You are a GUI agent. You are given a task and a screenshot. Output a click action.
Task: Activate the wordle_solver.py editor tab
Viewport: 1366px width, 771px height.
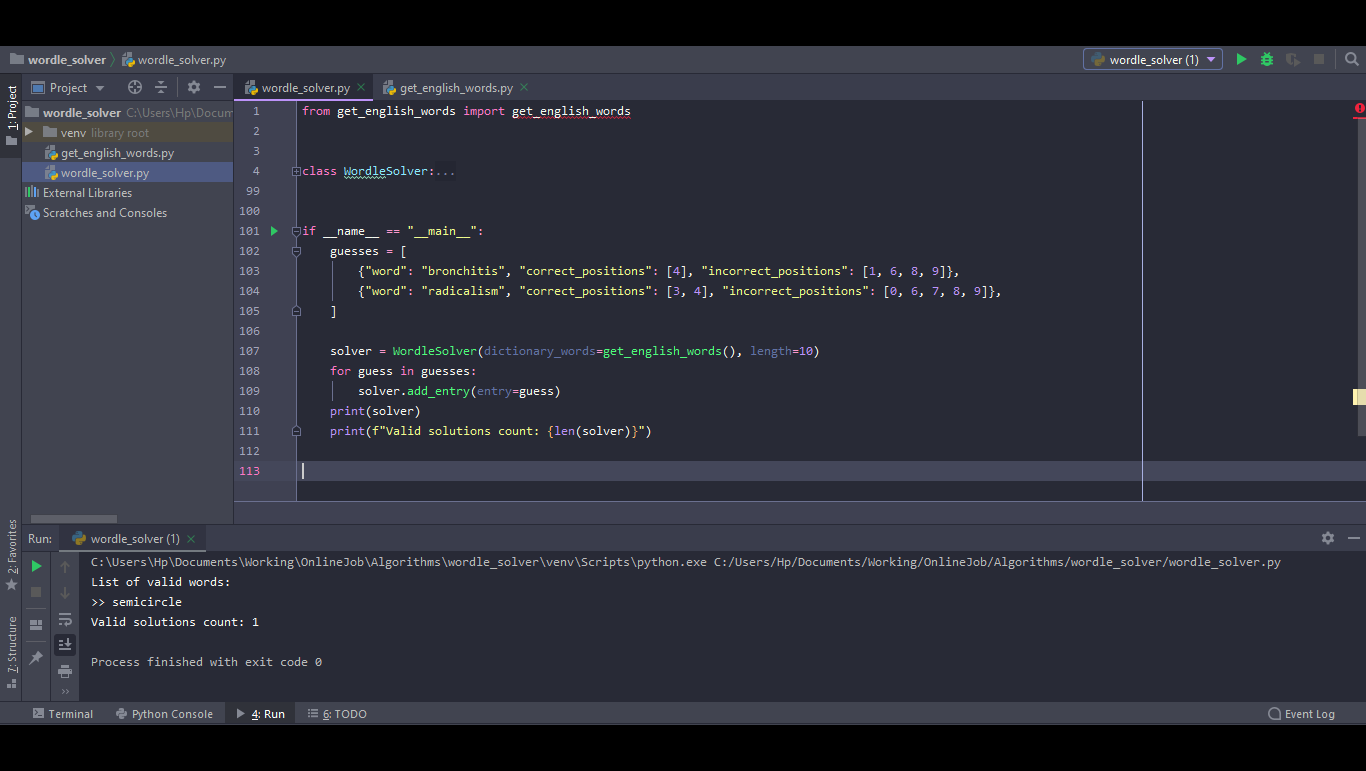[305, 88]
